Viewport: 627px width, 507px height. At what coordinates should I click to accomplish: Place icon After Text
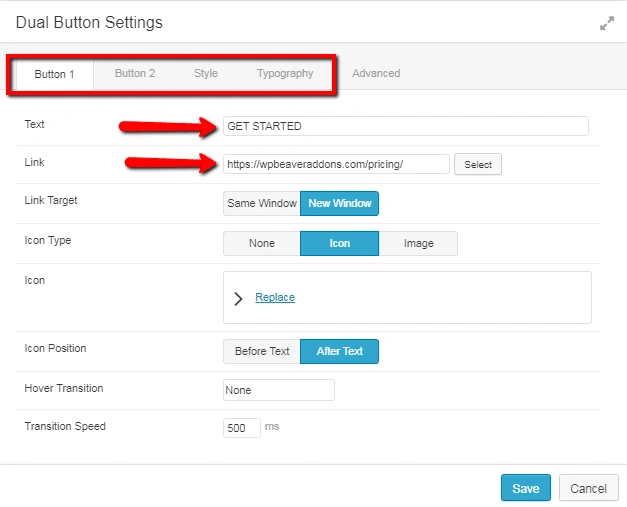[339, 351]
